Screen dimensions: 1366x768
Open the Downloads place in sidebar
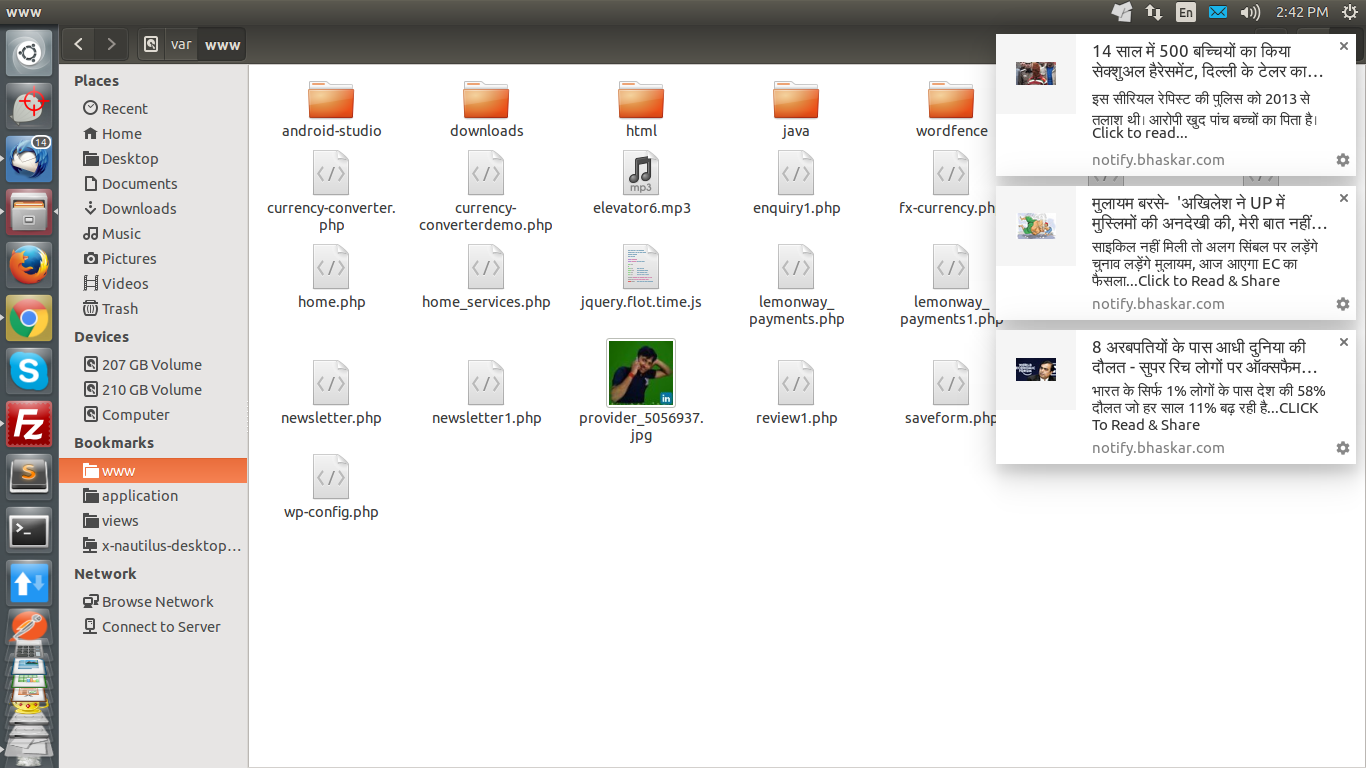click(139, 209)
